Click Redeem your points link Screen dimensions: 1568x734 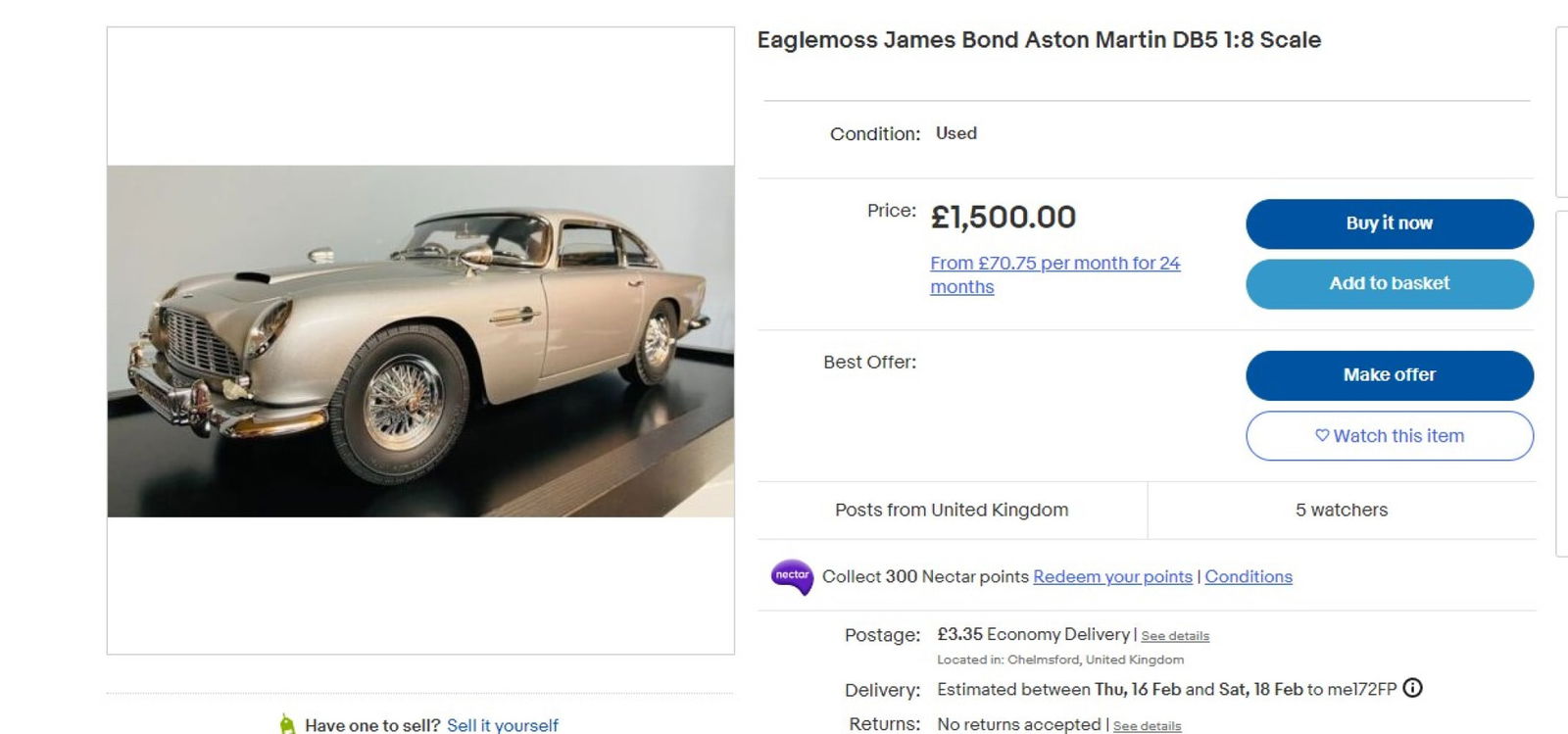pos(1112,577)
